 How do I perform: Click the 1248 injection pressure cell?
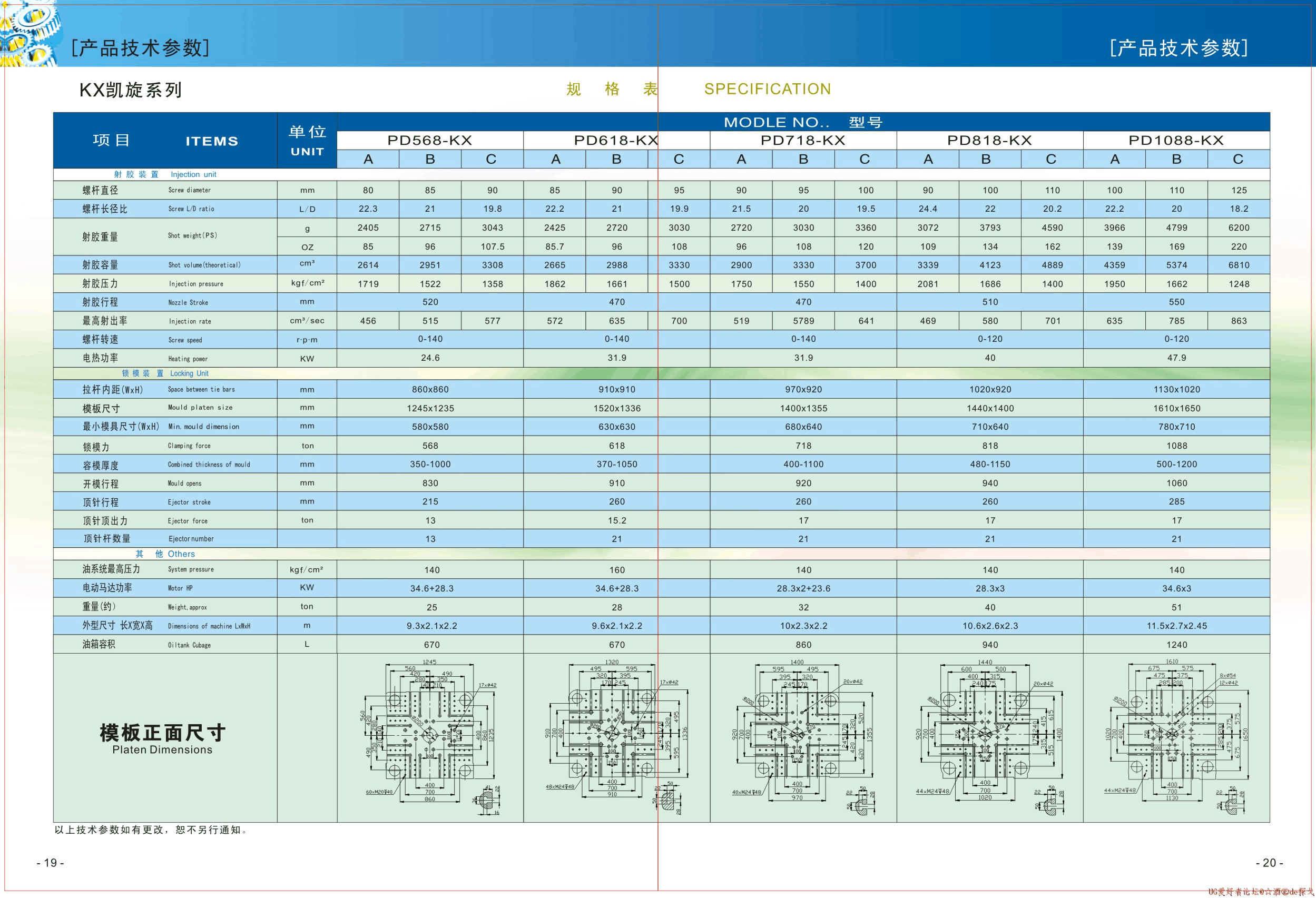(x=1239, y=284)
